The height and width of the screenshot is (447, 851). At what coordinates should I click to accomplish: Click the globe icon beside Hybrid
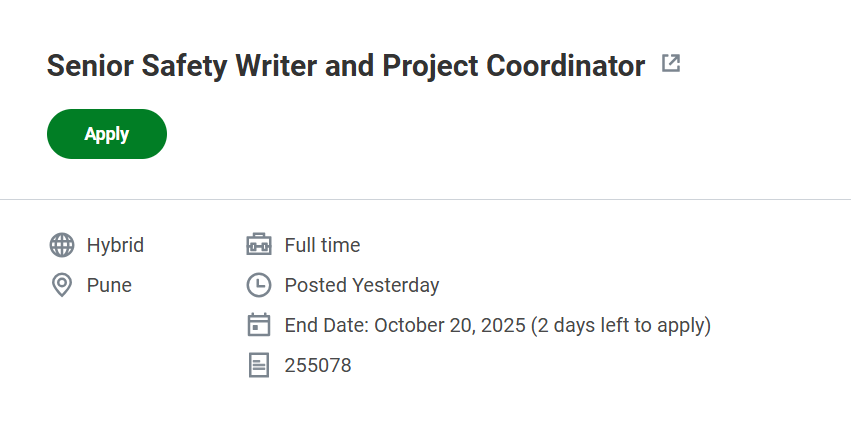click(x=62, y=245)
